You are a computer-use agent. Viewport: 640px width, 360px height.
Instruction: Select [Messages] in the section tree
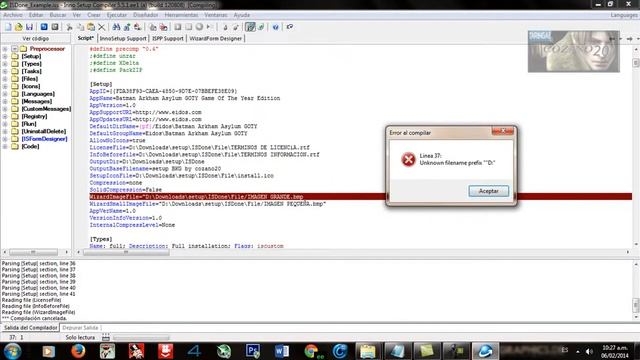coord(37,101)
